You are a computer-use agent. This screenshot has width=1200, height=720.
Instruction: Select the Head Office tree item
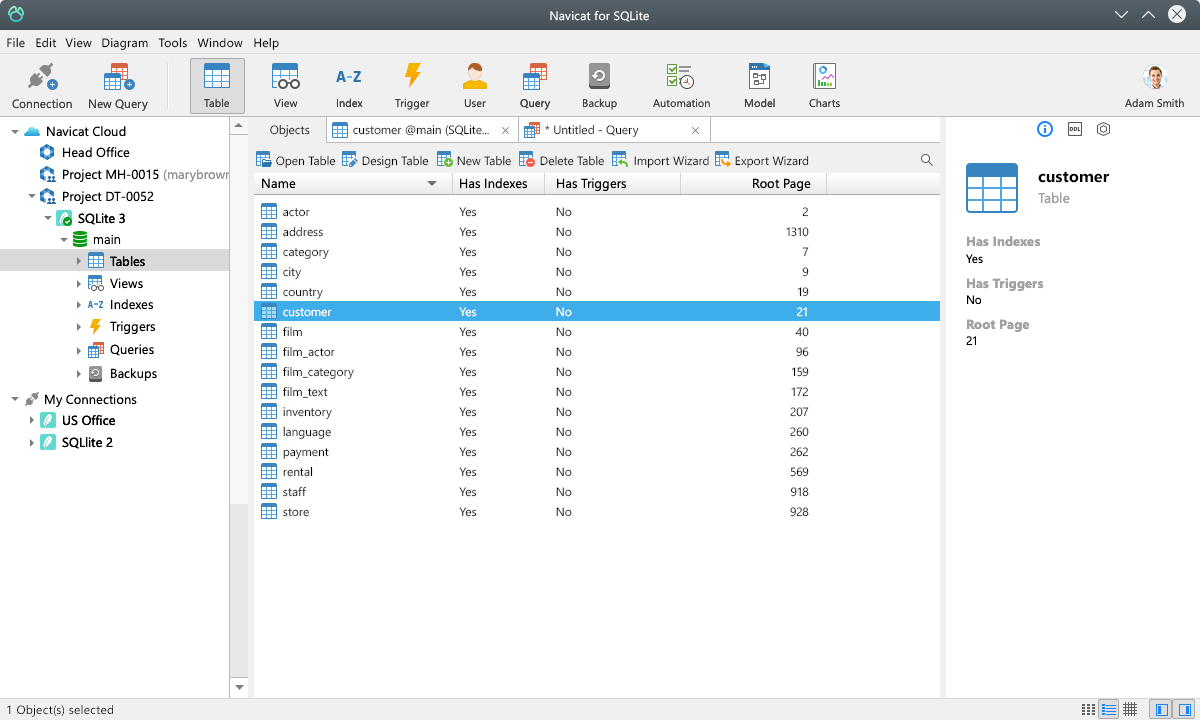(x=96, y=152)
